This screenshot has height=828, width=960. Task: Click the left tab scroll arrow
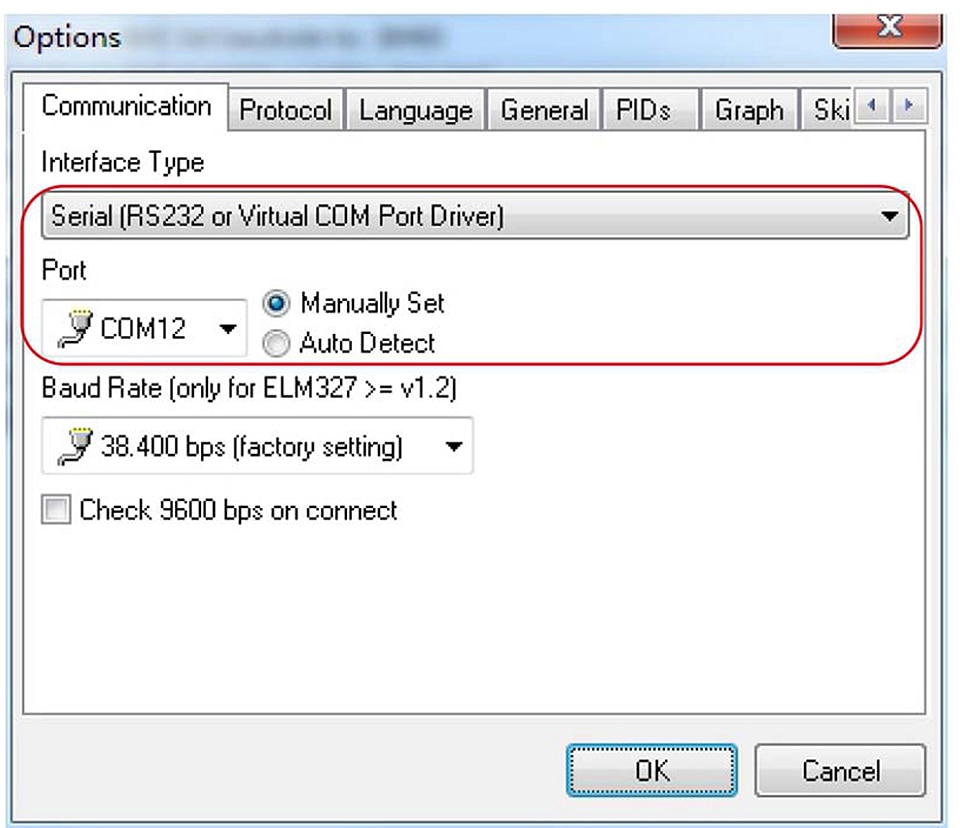[871, 106]
